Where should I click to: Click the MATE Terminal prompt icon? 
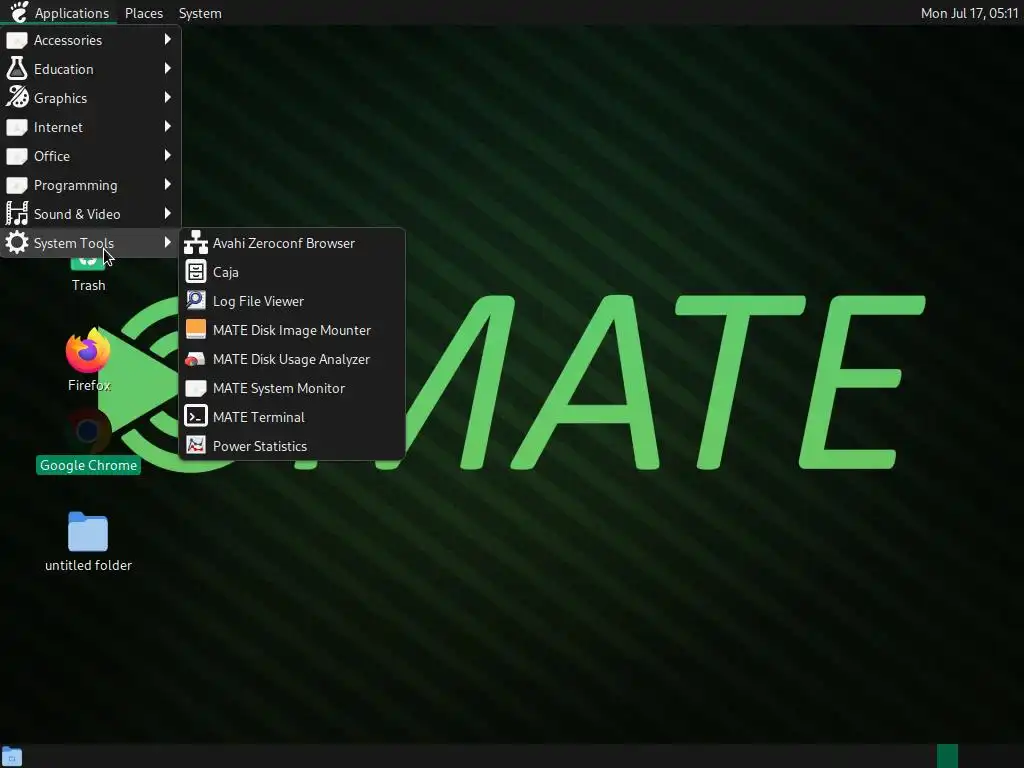pos(195,416)
